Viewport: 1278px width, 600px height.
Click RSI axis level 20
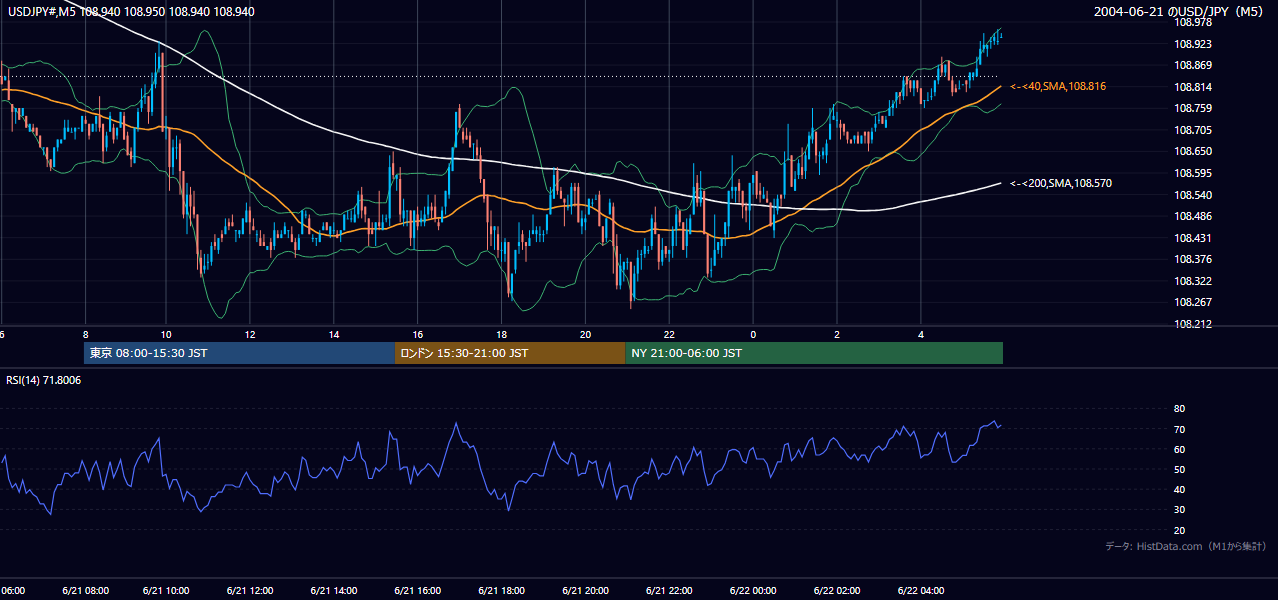(x=1179, y=530)
